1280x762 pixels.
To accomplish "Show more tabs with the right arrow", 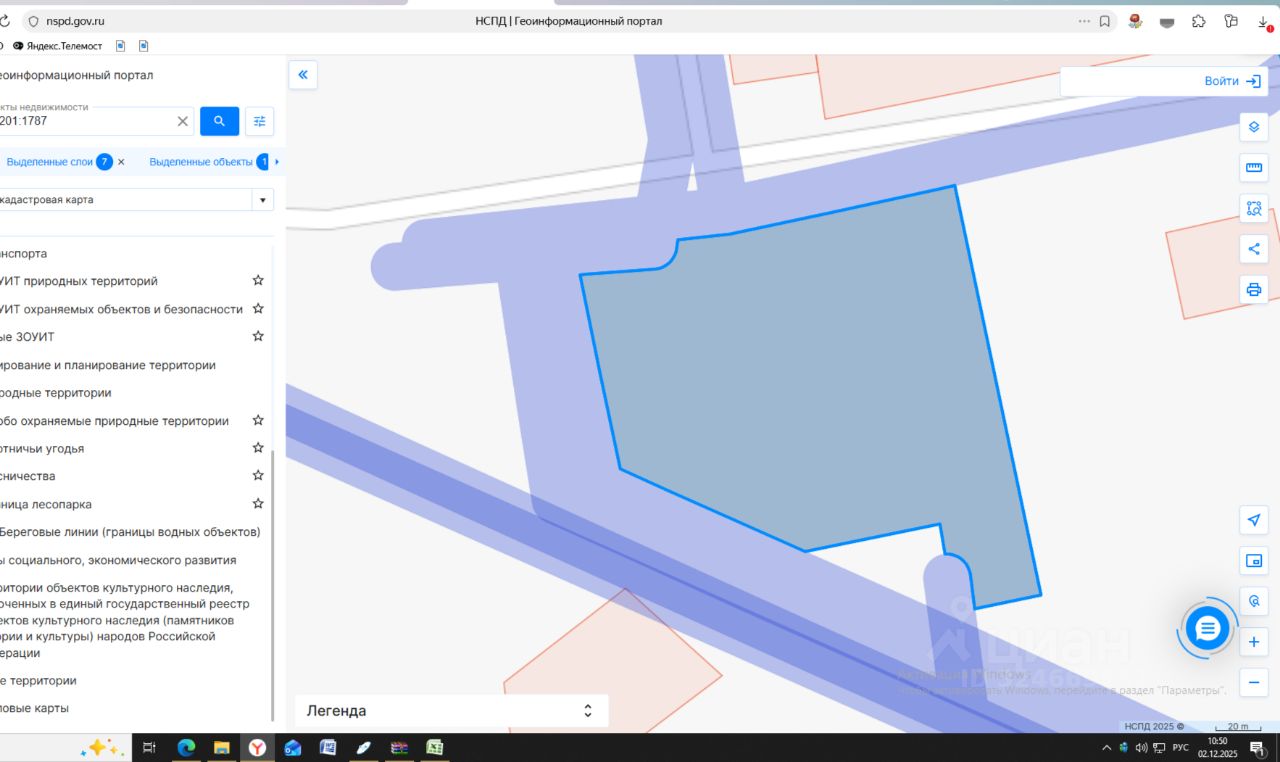I will [x=277, y=161].
